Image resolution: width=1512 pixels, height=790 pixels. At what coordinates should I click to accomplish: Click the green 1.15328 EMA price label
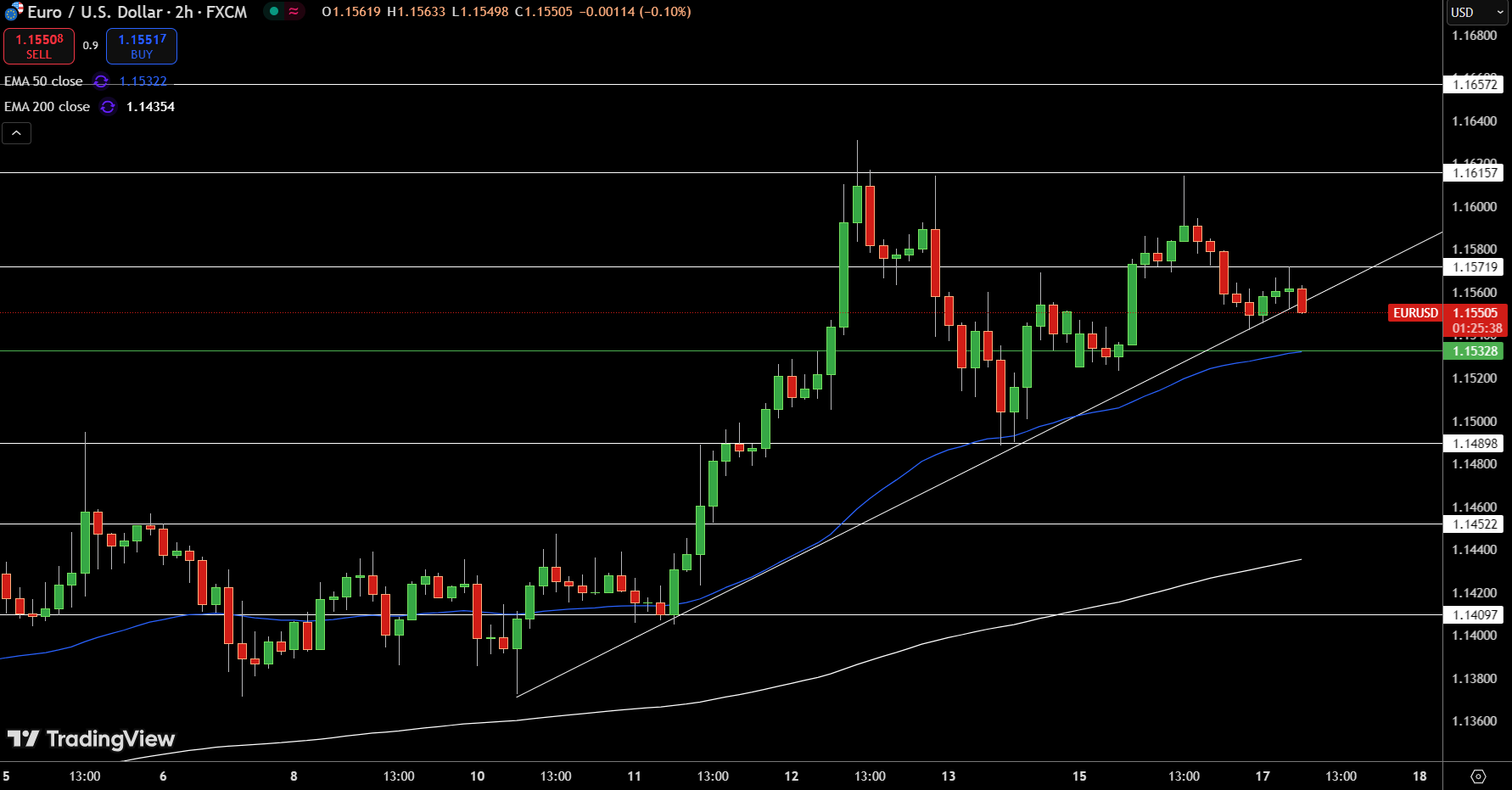1474,351
